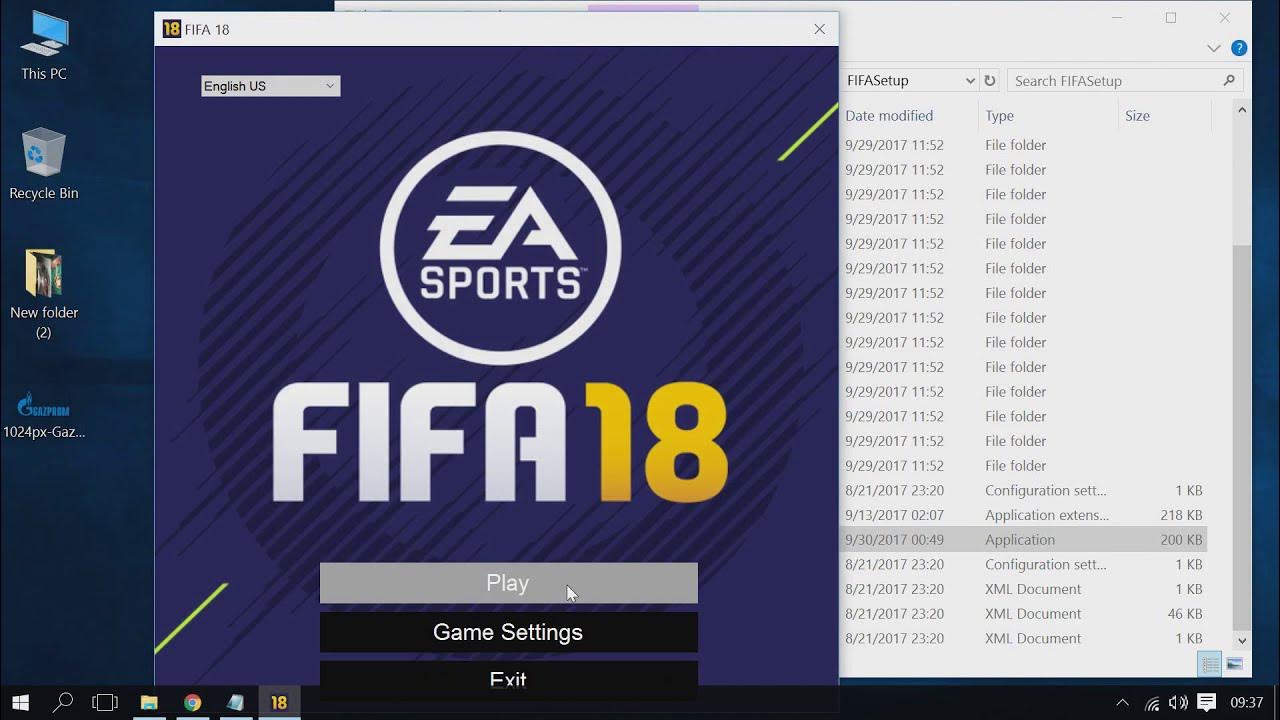The width and height of the screenshot is (1280, 720).
Task: Show hidden system tray icons
Action: click(x=1122, y=702)
